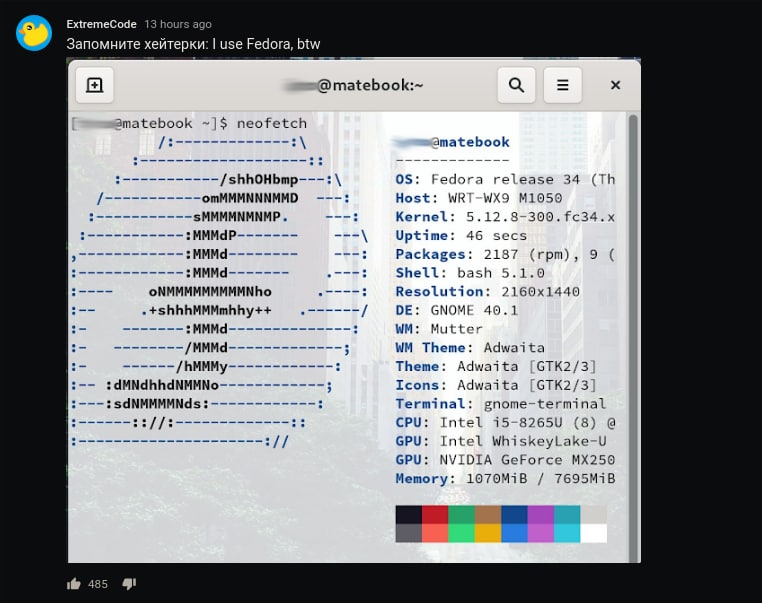Click the 'Icons: Adwaita [GTK2/3]' line

(x=496, y=385)
